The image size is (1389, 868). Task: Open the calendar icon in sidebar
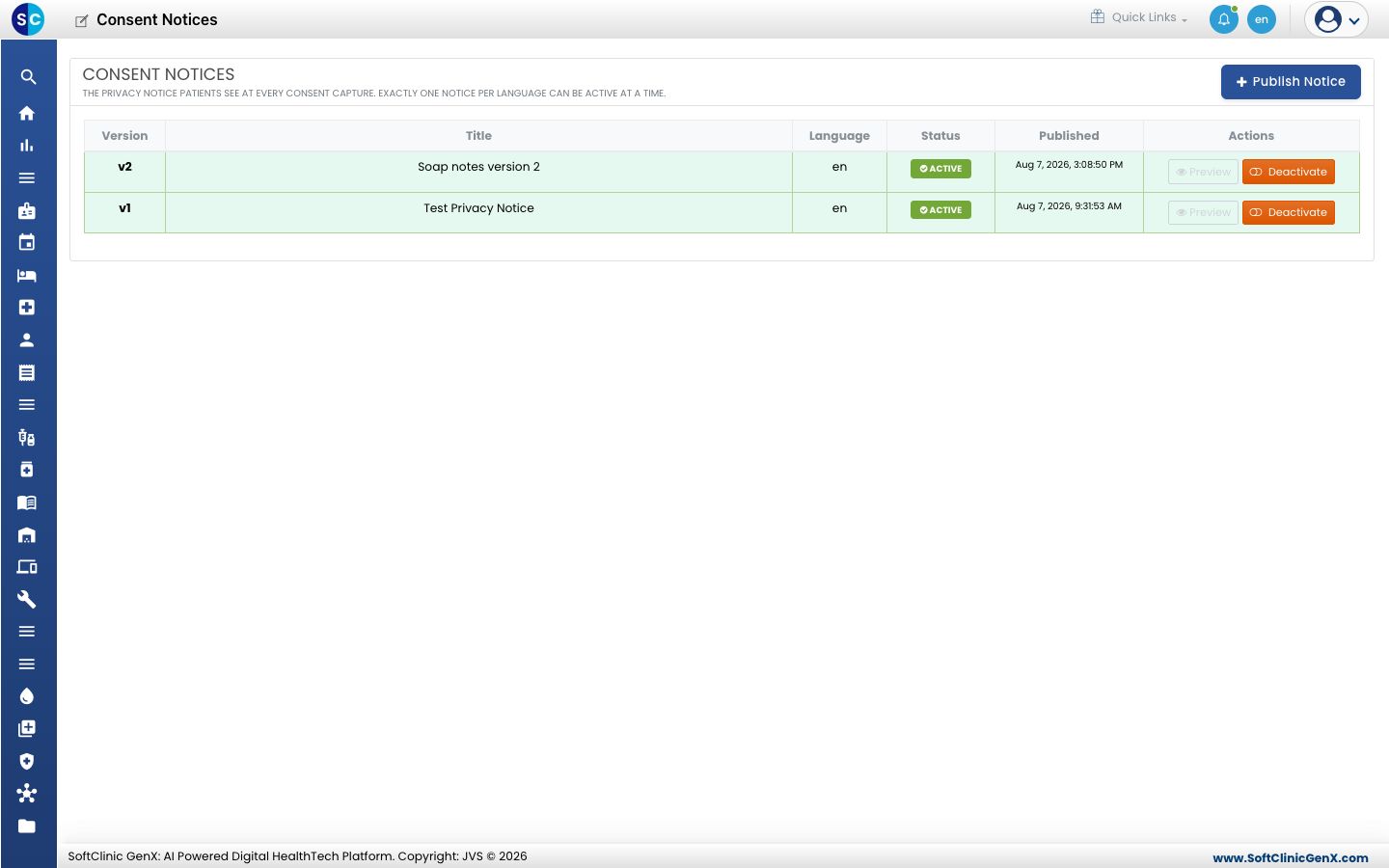coord(27,242)
